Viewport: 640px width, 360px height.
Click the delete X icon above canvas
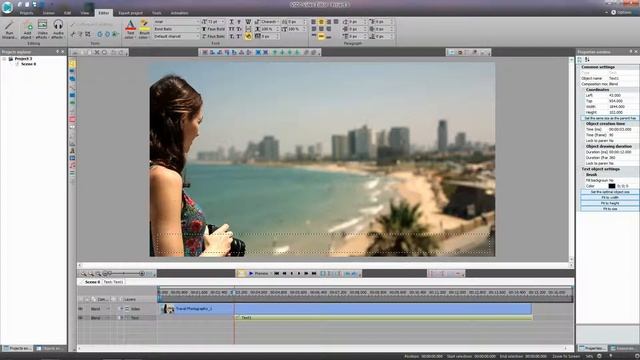[x=97, y=52]
